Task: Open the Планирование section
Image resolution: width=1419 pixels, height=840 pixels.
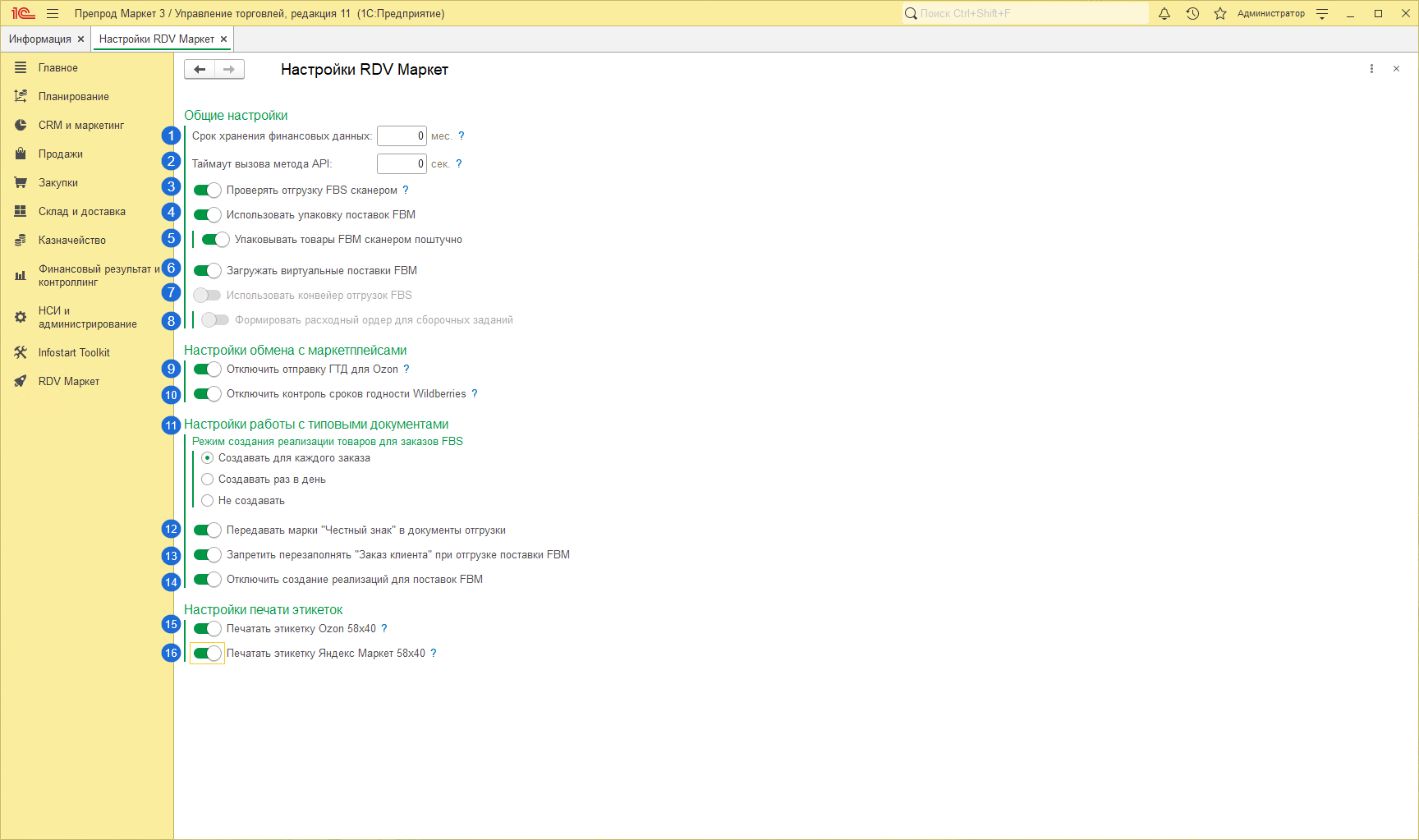Action: tap(87, 97)
